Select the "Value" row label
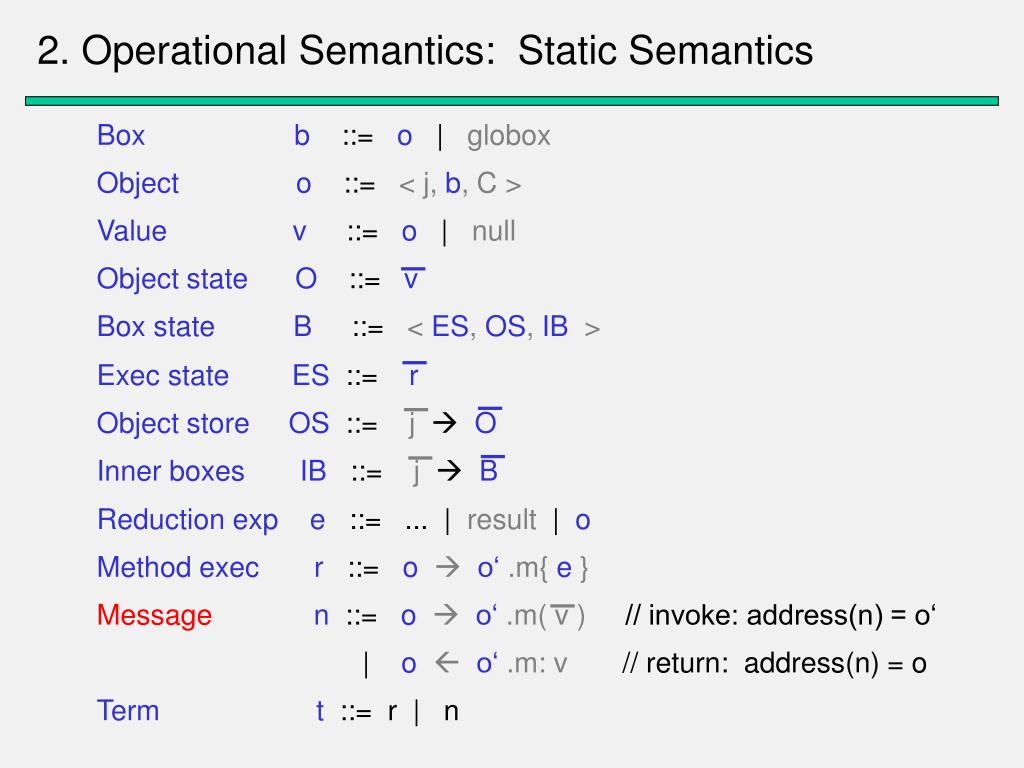The image size is (1024, 768). pyautogui.click(x=132, y=231)
